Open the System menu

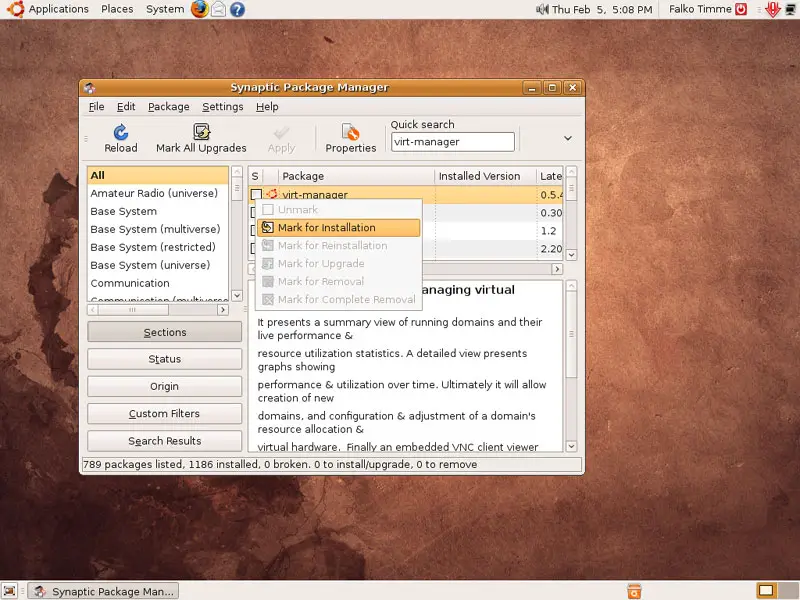(x=165, y=9)
